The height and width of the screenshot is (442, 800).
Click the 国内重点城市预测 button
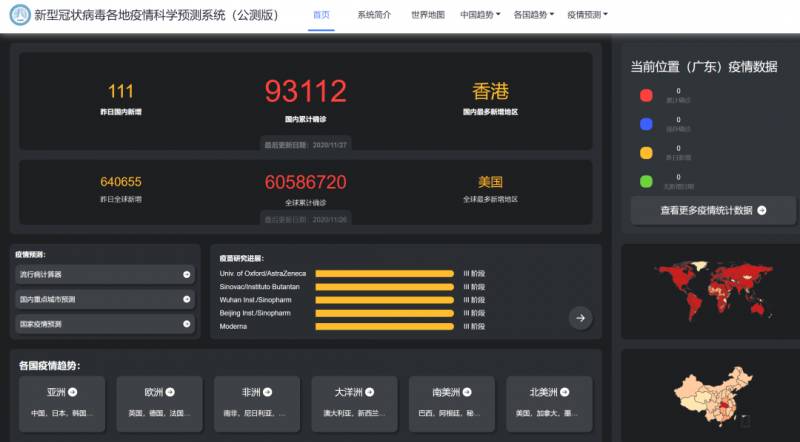[x=104, y=299]
